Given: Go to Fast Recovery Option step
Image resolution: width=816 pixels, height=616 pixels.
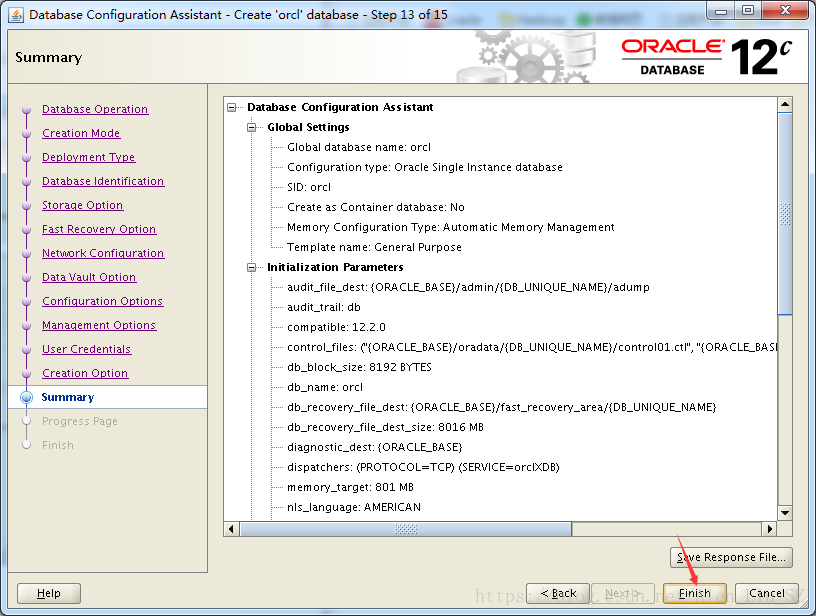Looking at the screenshot, I should pos(99,229).
